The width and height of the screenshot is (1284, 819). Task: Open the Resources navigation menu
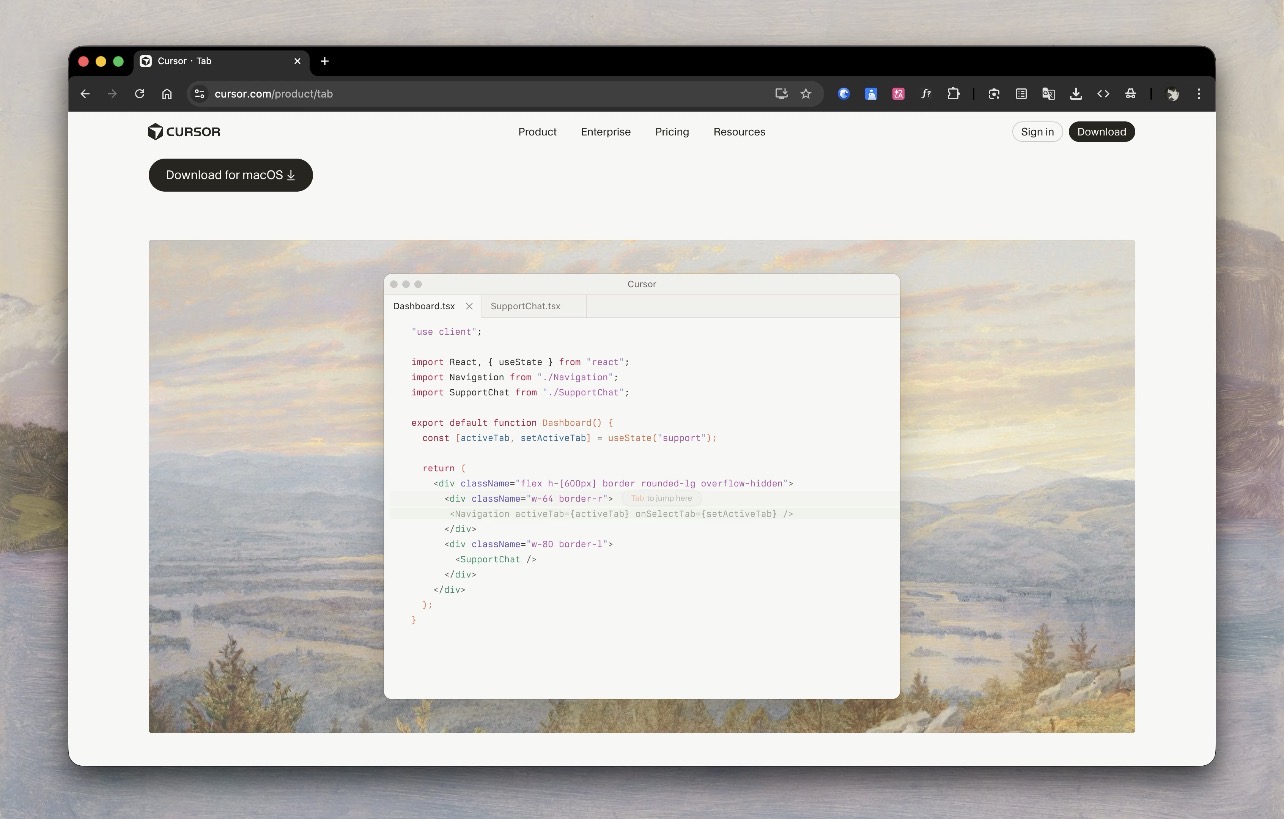[x=739, y=132]
